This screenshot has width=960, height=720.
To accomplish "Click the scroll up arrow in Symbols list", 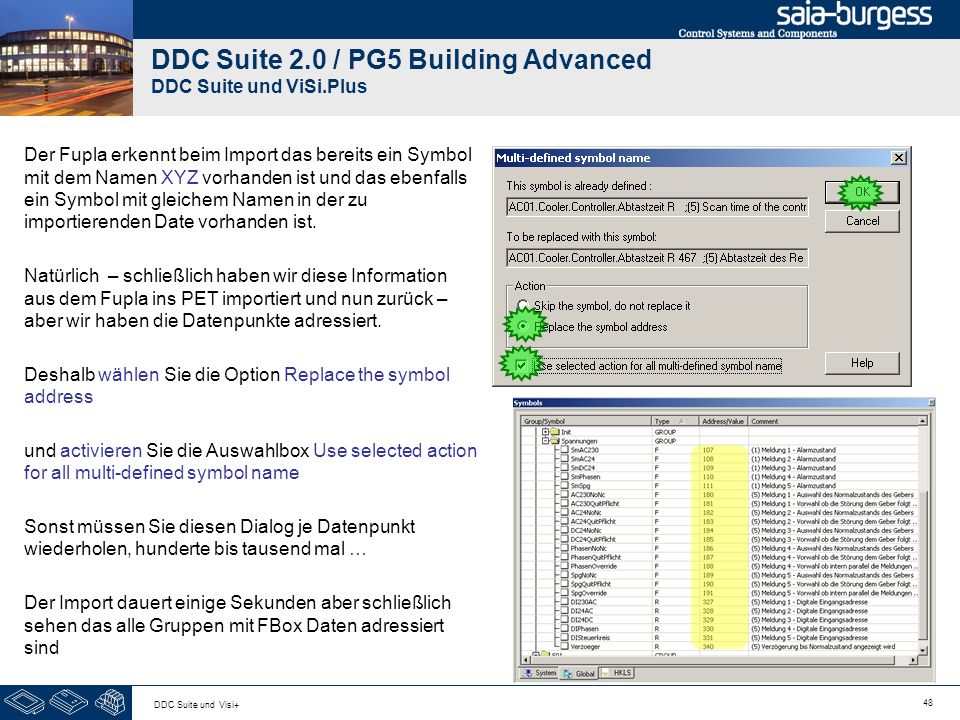I will click(x=923, y=421).
